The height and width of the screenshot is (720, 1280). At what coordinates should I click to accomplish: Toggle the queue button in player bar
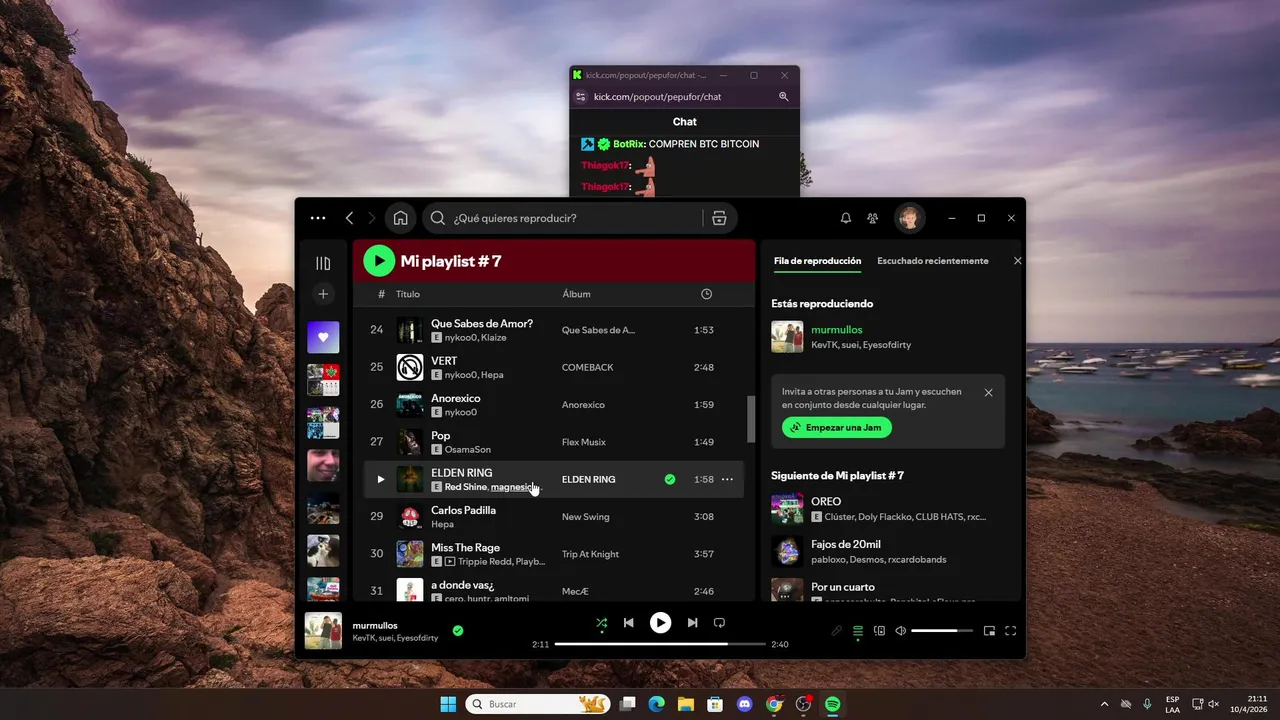click(x=858, y=631)
